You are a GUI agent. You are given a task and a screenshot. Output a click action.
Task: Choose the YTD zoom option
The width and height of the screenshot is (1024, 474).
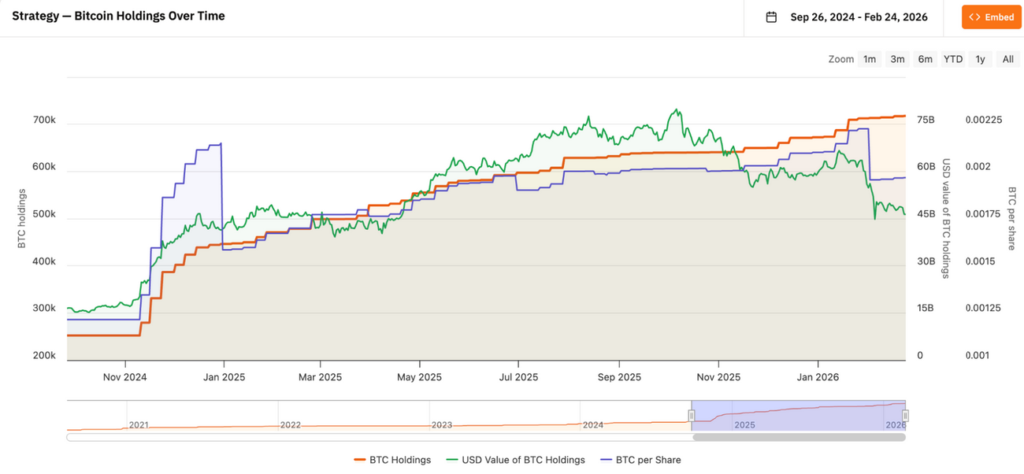(953, 59)
